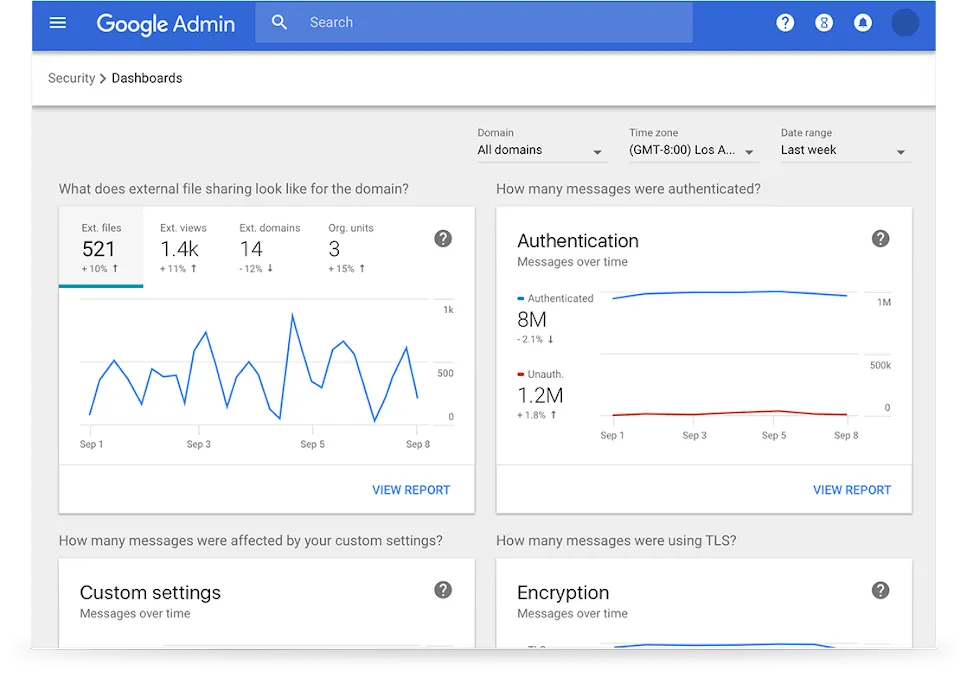Select the Ext. domains tab

[x=269, y=247]
